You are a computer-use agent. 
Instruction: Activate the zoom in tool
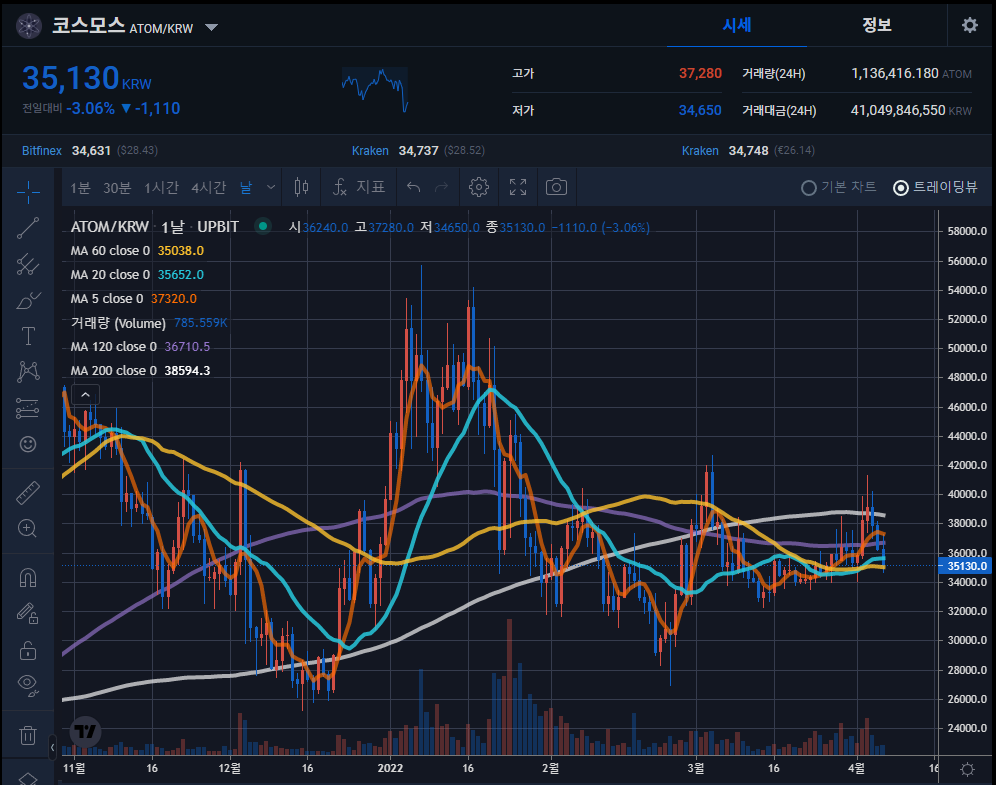tap(28, 528)
